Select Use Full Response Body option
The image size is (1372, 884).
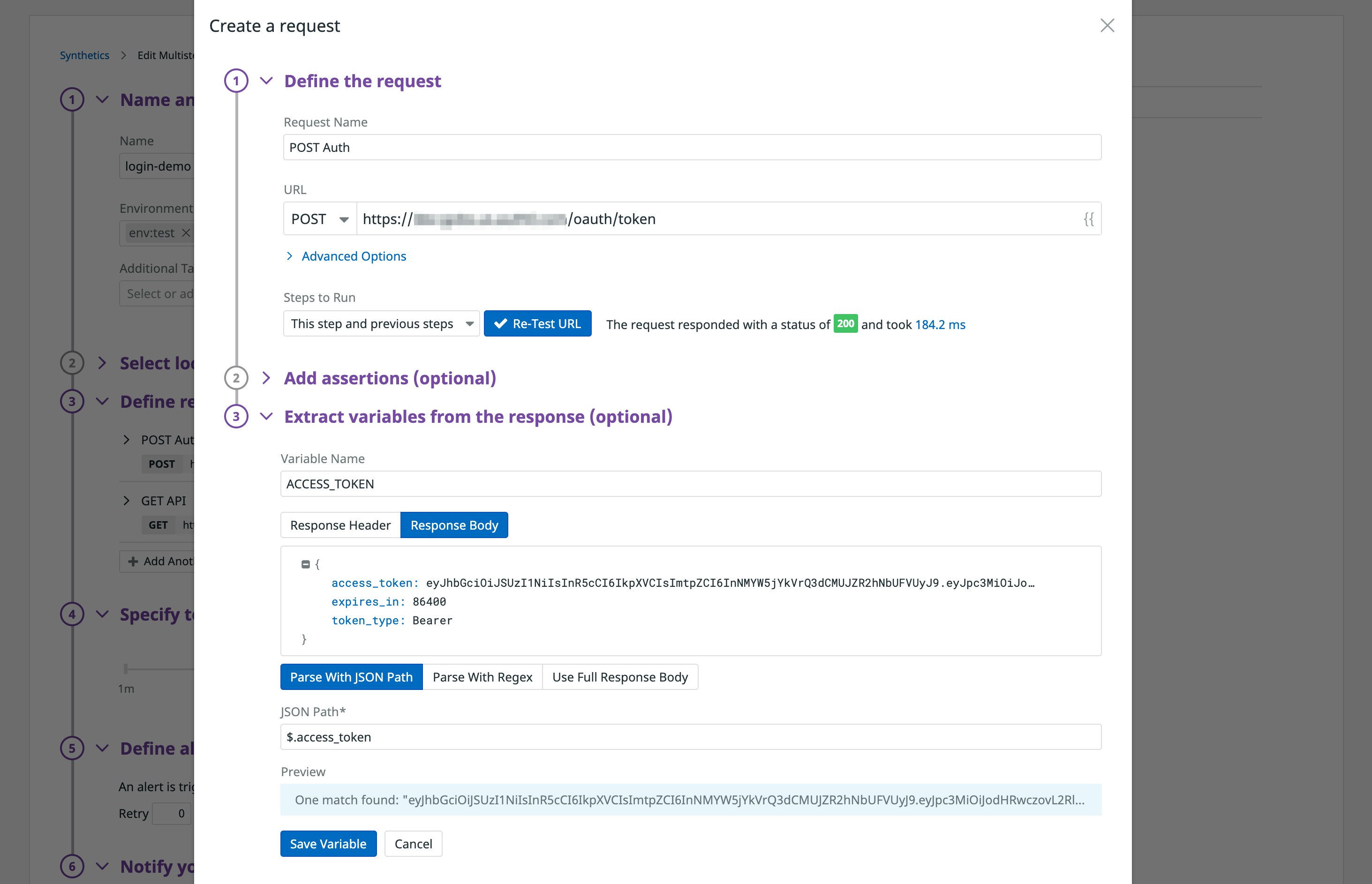619,677
